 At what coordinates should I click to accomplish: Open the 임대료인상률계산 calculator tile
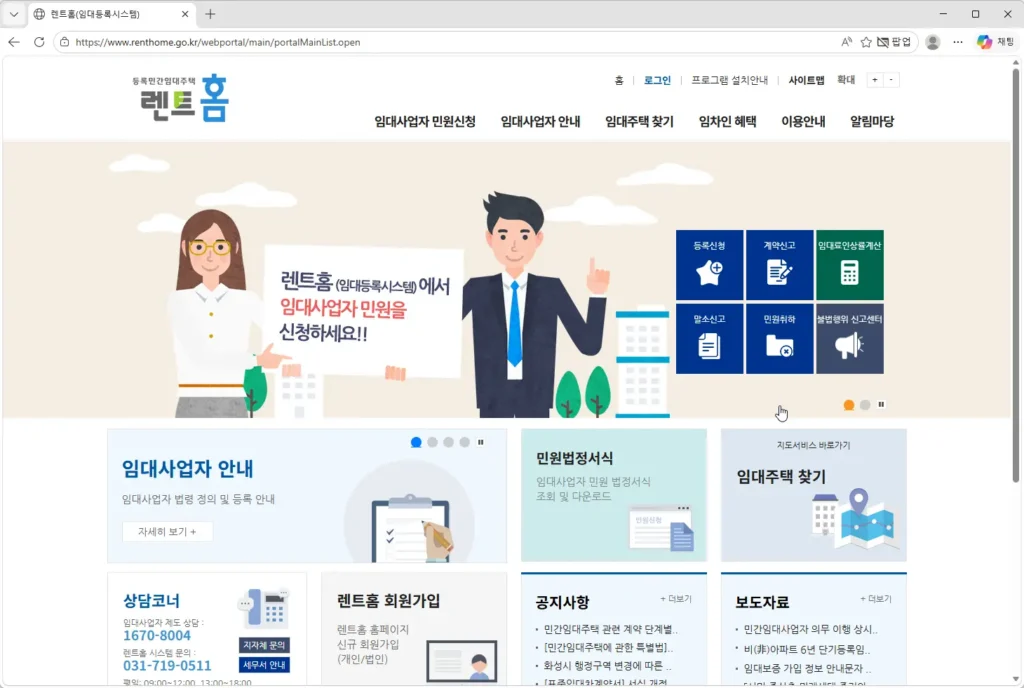pyautogui.click(x=849, y=265)
